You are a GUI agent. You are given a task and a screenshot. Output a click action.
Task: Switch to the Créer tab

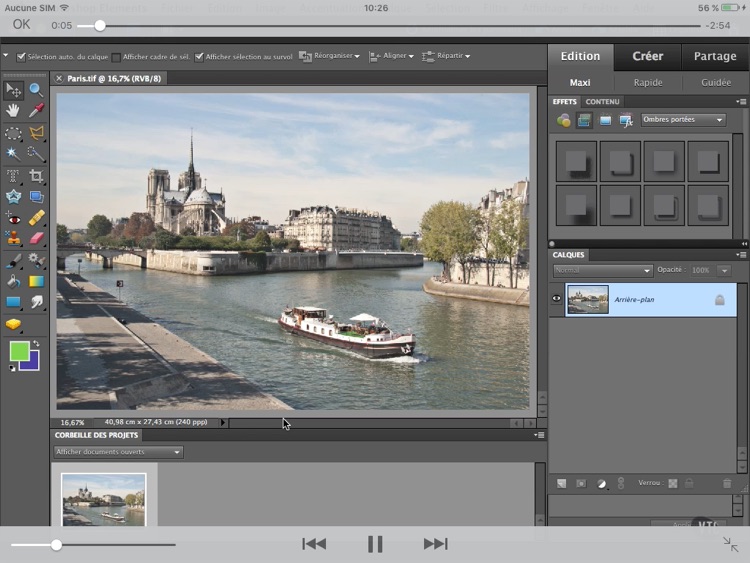coord(648,56)
